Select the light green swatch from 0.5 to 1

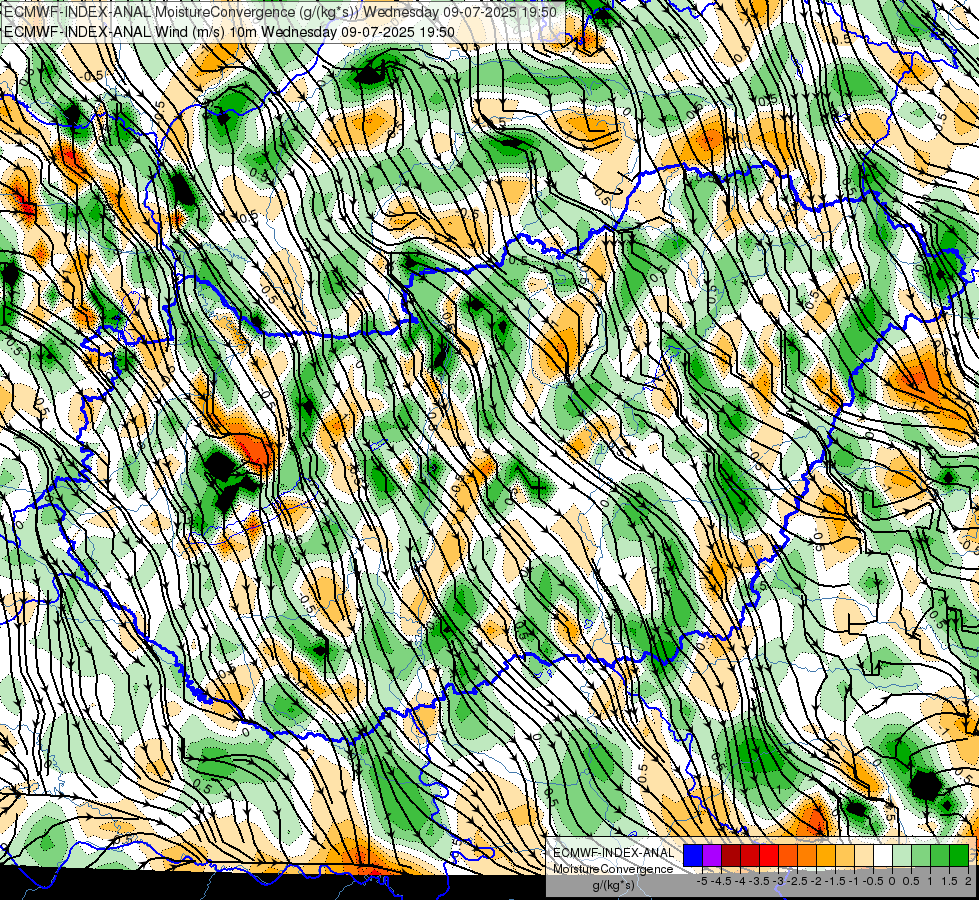coord(921,856)
